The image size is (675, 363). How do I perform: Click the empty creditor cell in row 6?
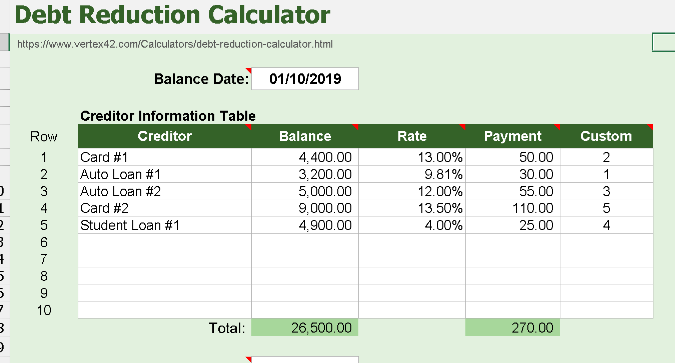[164, 242]
